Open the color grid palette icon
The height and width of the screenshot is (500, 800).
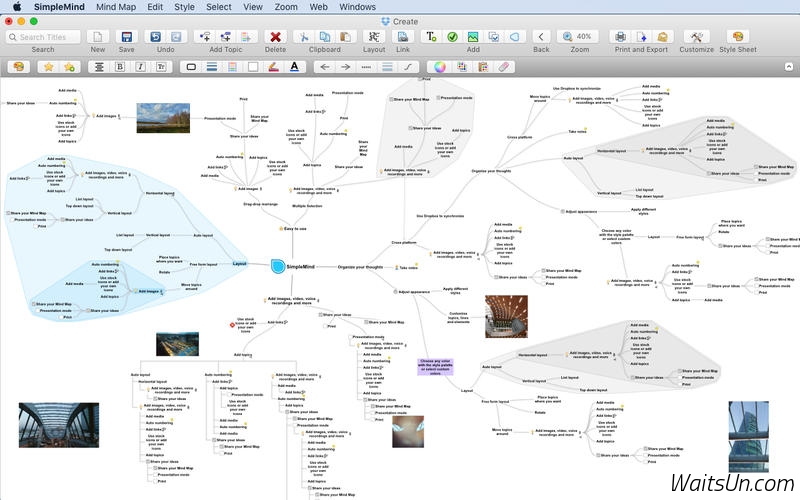tap(462, 67)
